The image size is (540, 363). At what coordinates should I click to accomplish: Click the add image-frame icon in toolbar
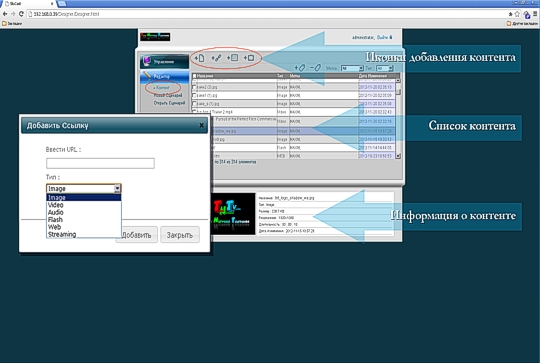232,58
